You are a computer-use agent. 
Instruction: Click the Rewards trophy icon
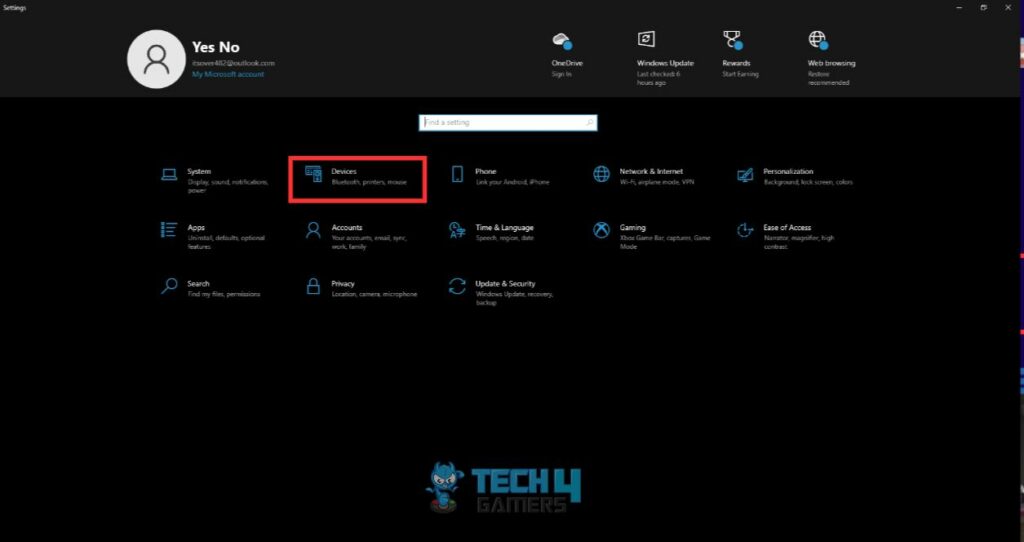[x=733, y=40]
